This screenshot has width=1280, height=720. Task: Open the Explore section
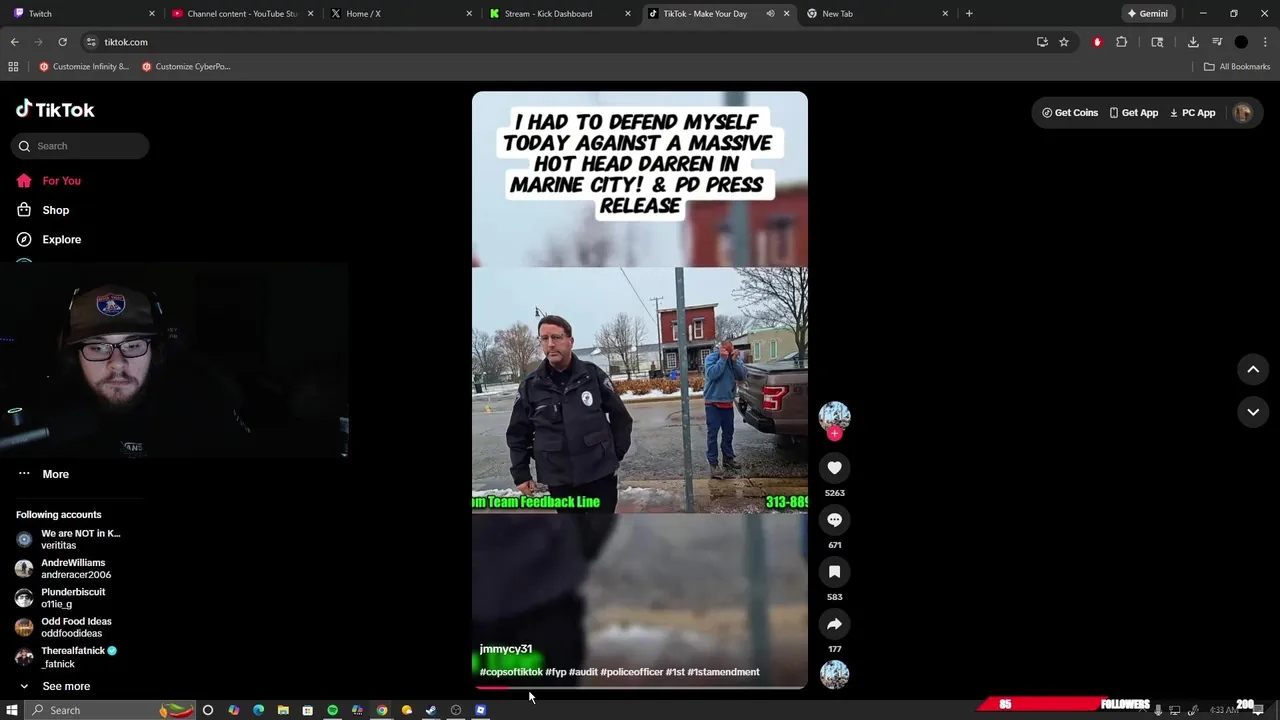click(49, 240)
